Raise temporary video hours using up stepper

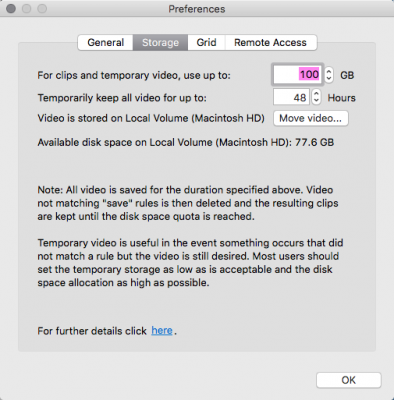pos(316,94)
